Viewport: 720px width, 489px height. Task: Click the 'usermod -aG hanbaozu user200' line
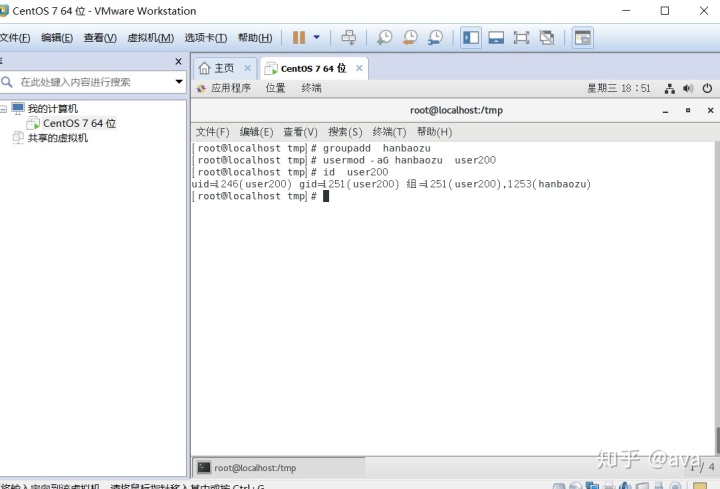click(344, 160)
